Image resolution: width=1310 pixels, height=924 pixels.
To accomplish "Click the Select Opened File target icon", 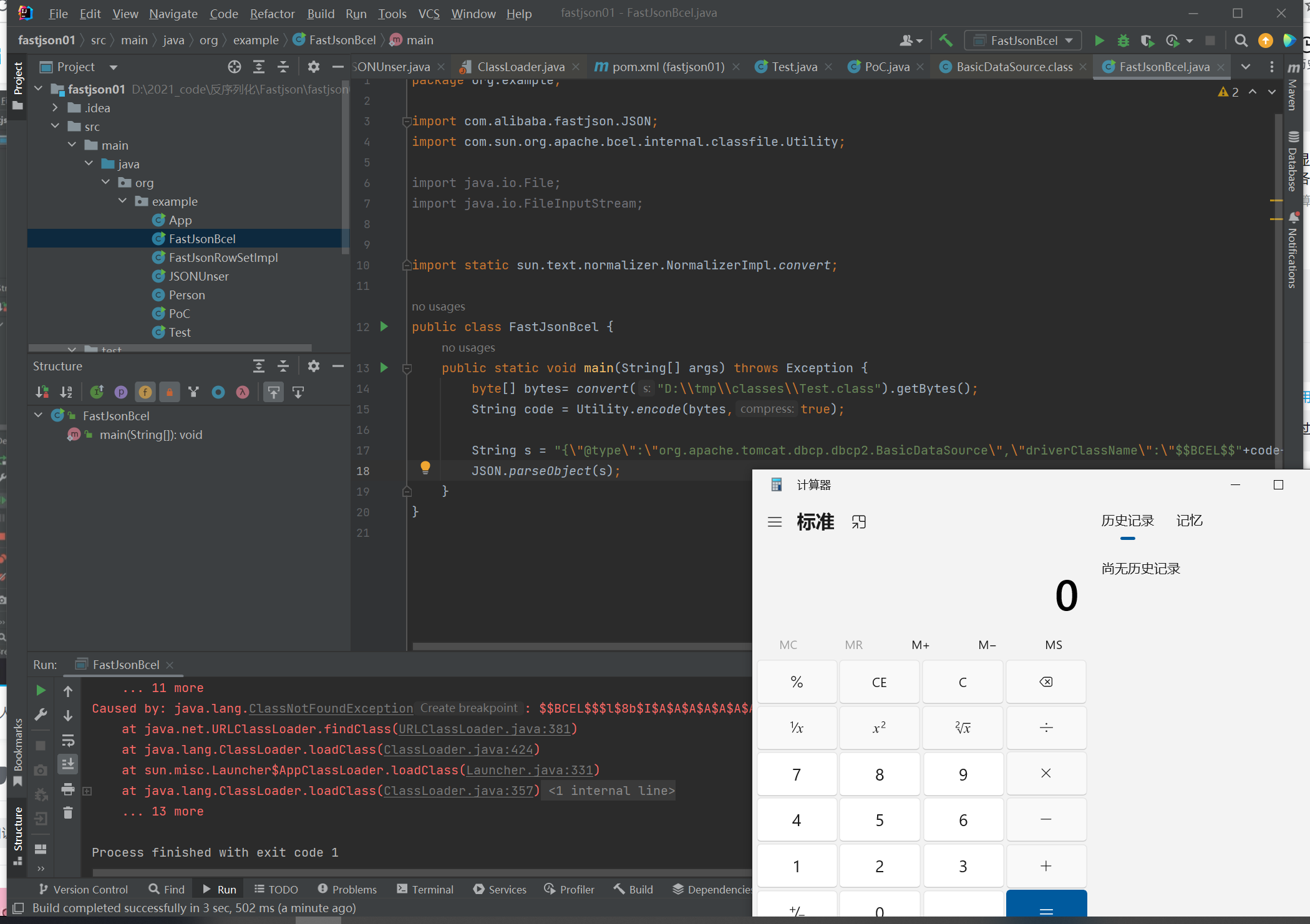I will [x=234, y=67].
